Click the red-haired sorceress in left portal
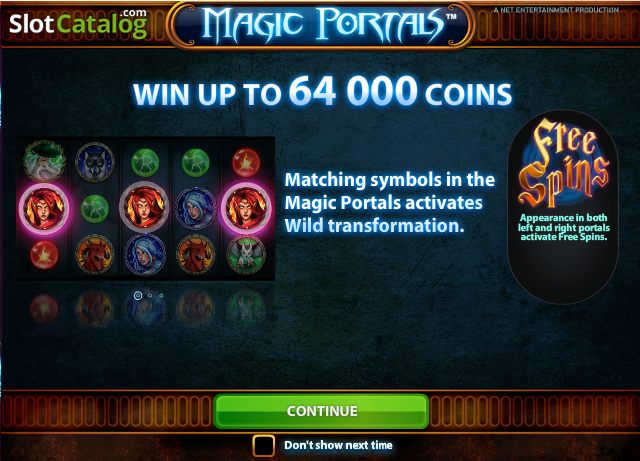Screen dimensions: 640x461 [x=44, y=208]
